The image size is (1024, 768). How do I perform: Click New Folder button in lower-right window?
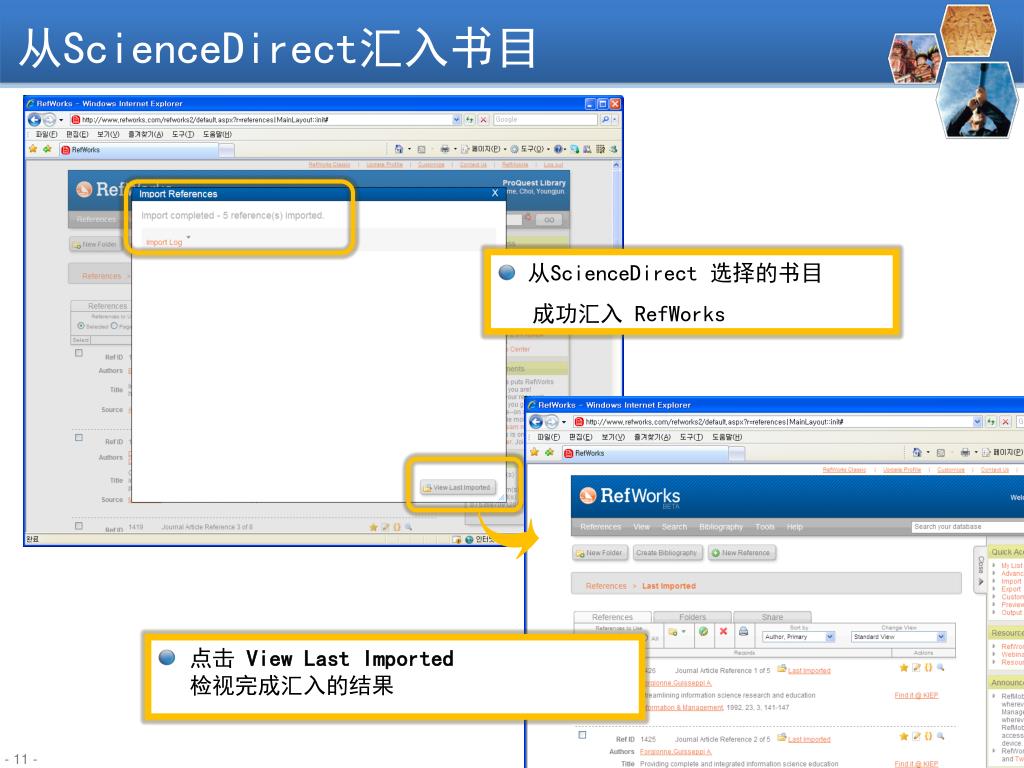click(600, 552)
